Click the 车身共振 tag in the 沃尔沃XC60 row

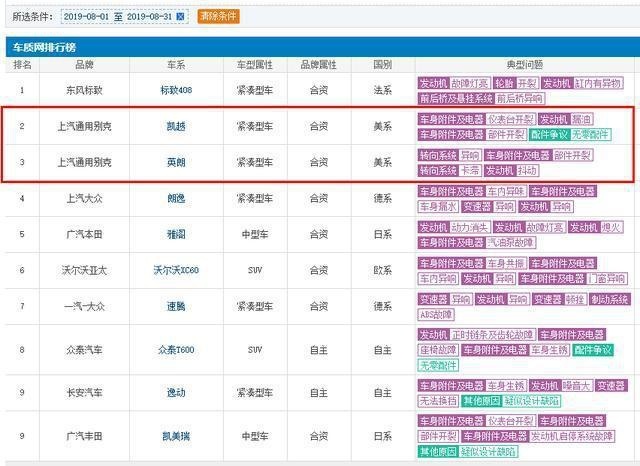(505, 263)
